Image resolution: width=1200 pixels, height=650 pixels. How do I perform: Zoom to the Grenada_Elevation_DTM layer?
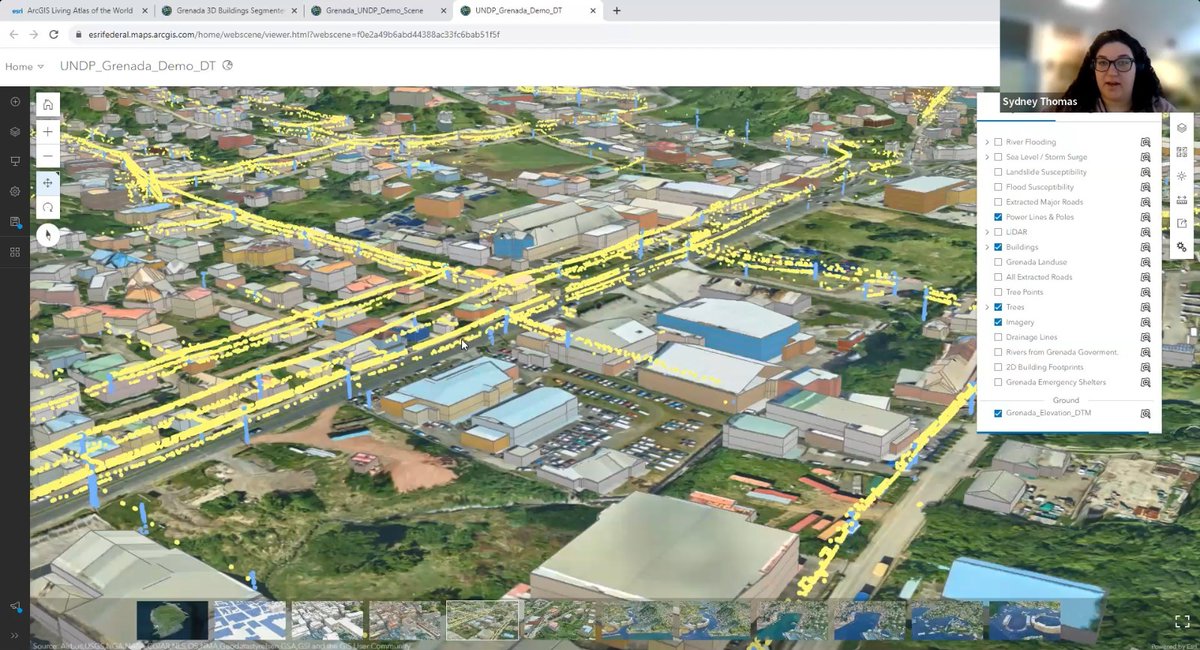coord(1146,413)
